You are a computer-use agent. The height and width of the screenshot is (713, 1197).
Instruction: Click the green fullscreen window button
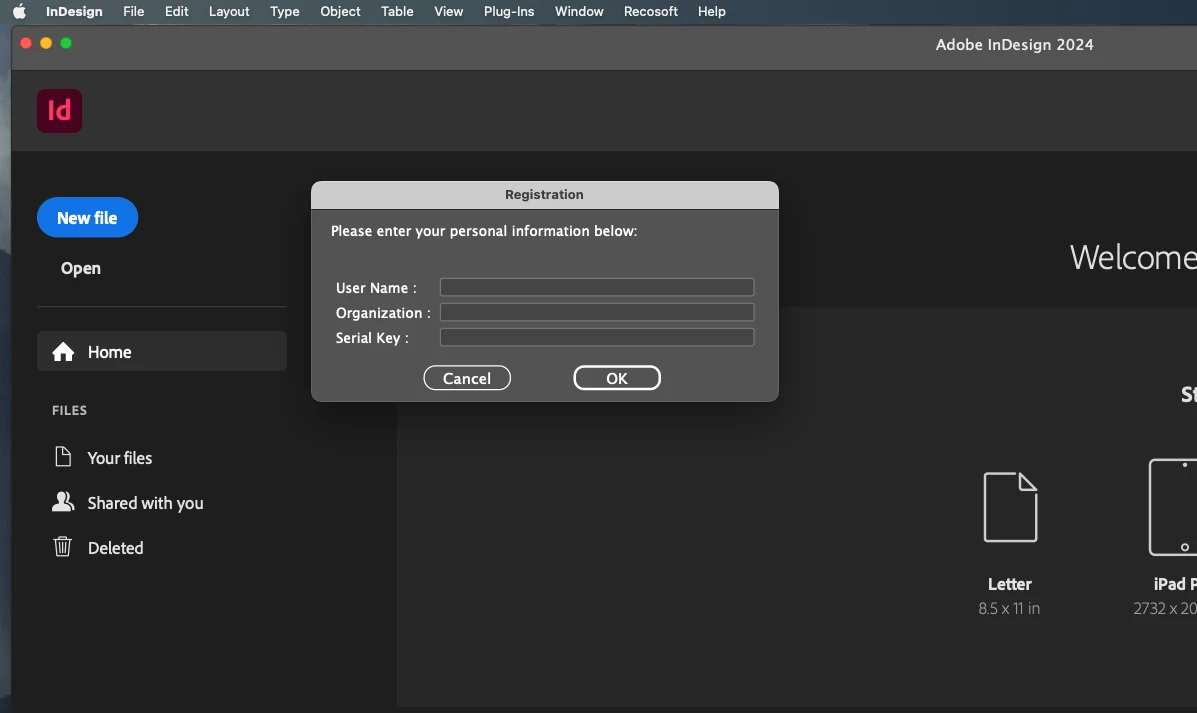point(66,43)
